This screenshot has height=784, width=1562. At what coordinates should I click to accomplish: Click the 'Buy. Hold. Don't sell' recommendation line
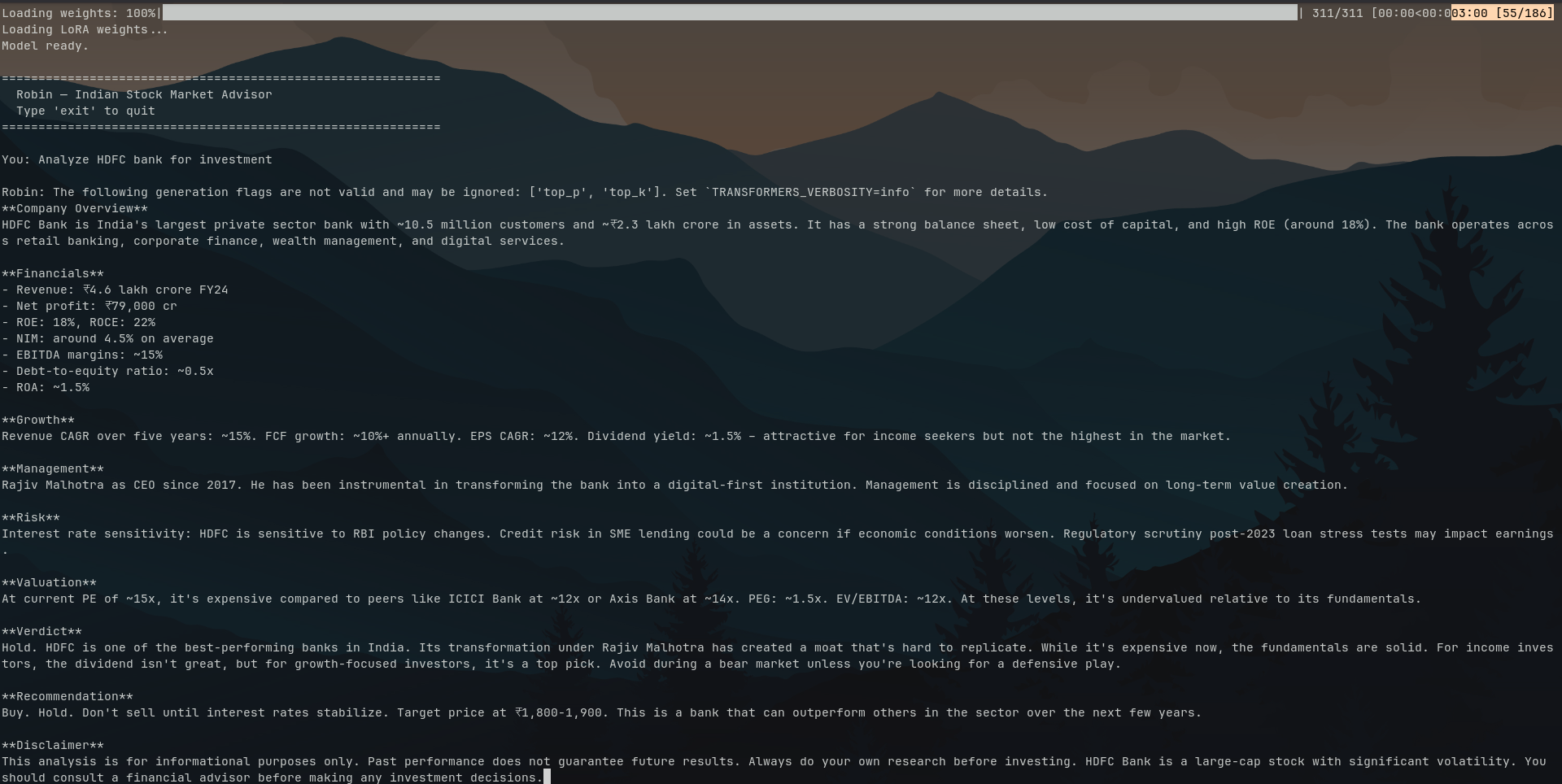pos(601,712)
